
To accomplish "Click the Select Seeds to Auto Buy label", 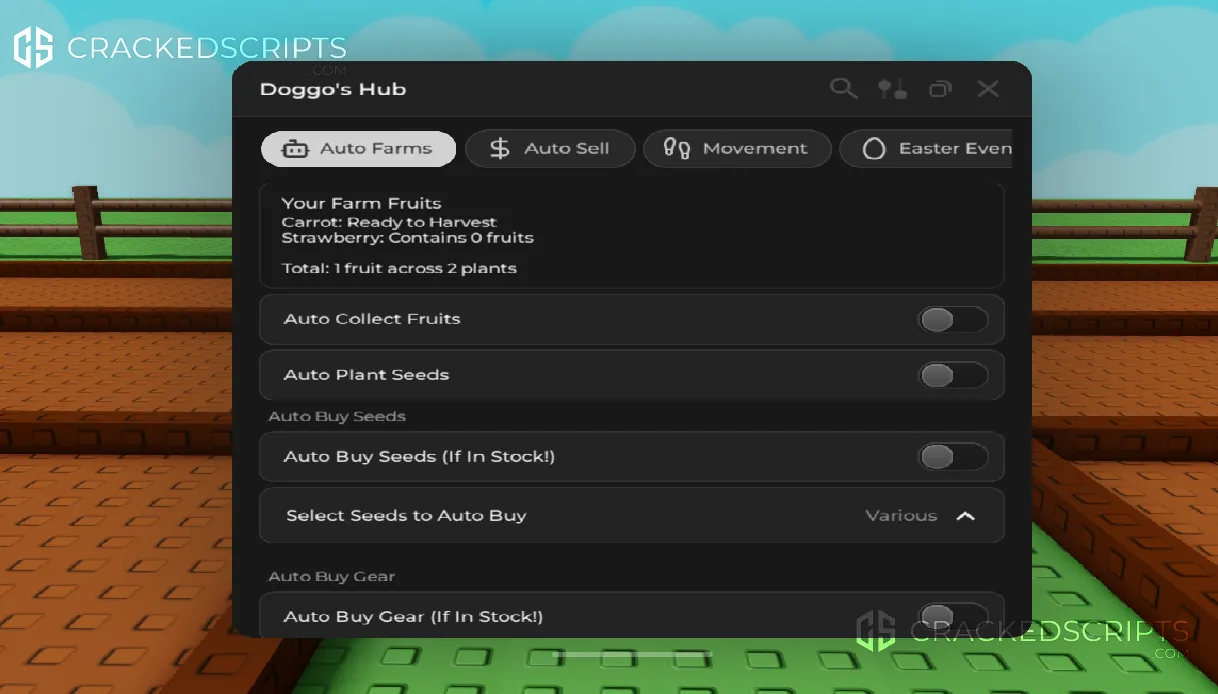I will click(406, 516).
